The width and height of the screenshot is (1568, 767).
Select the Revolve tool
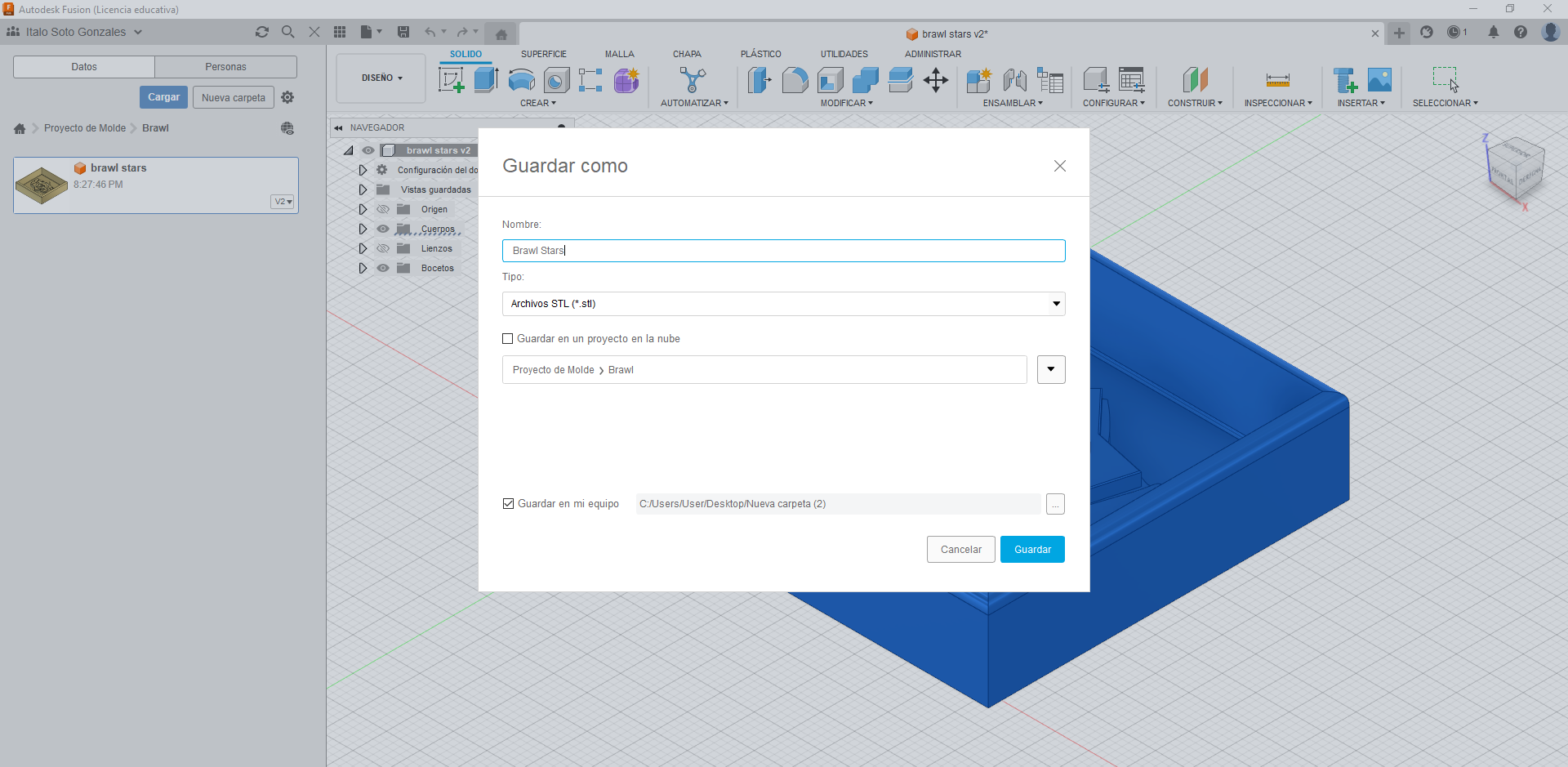point(522,80)
